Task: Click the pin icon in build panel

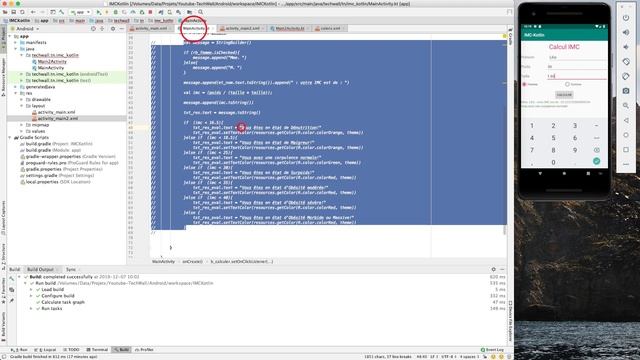Action: pyautogui.click(x=11, y=301)
